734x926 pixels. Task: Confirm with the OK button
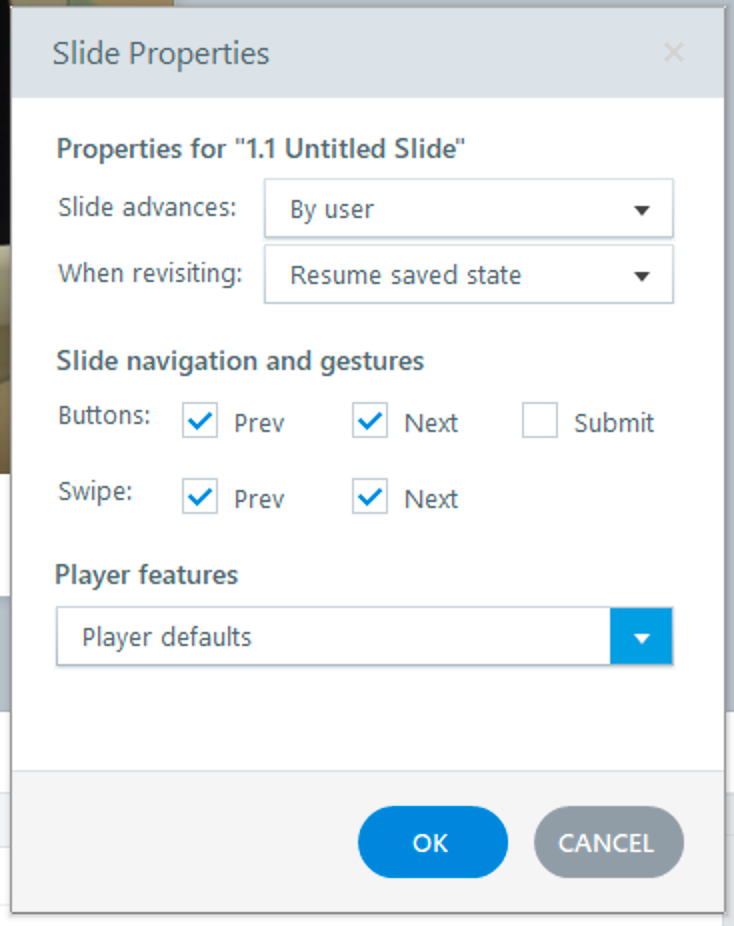coord(432,842)
